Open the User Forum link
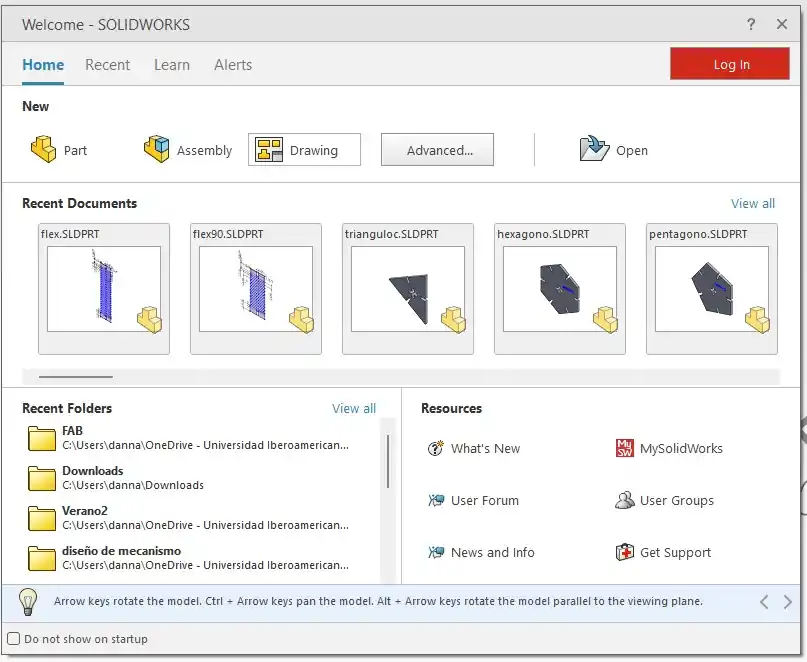This screenshot has width=807, height=662. point(485,500)
